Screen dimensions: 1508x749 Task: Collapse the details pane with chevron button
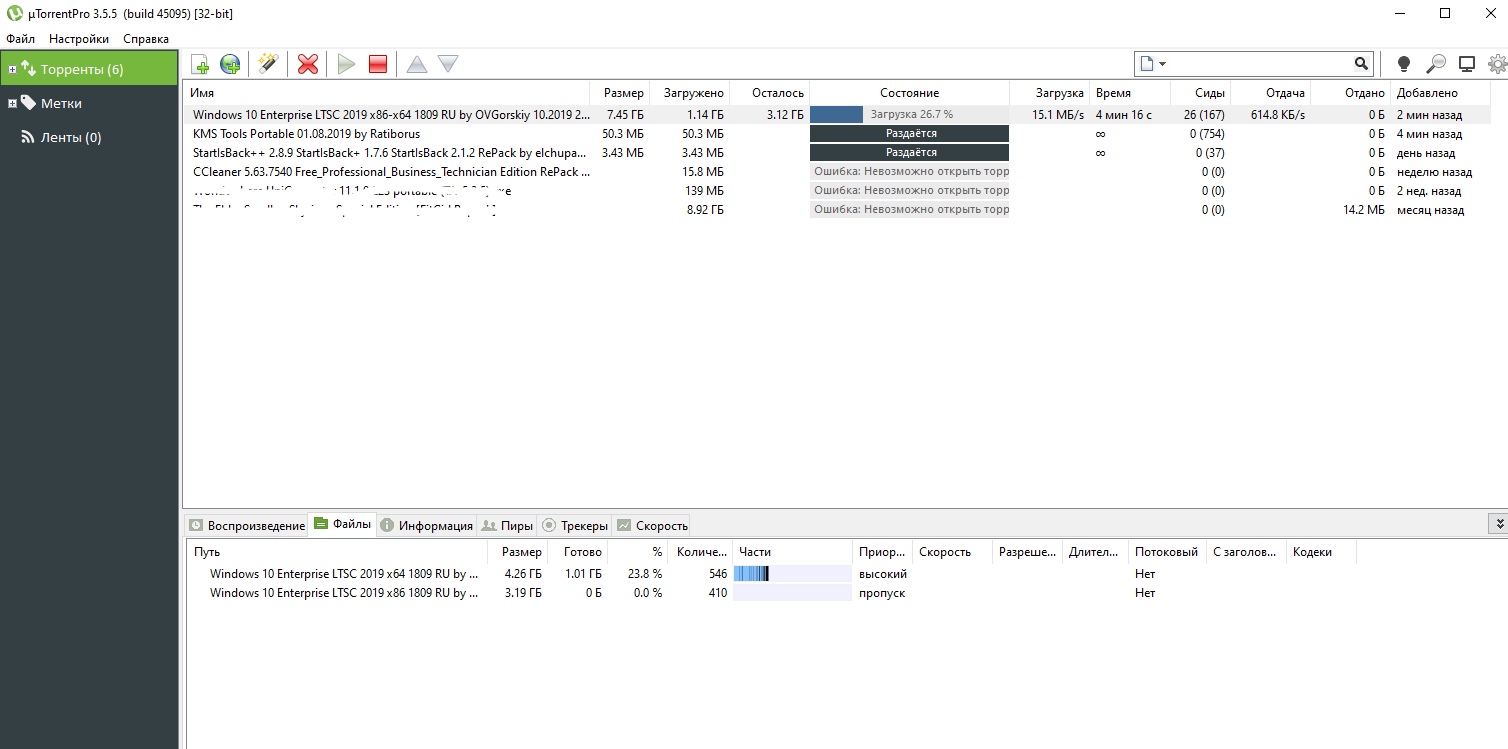pos(1498,523)
